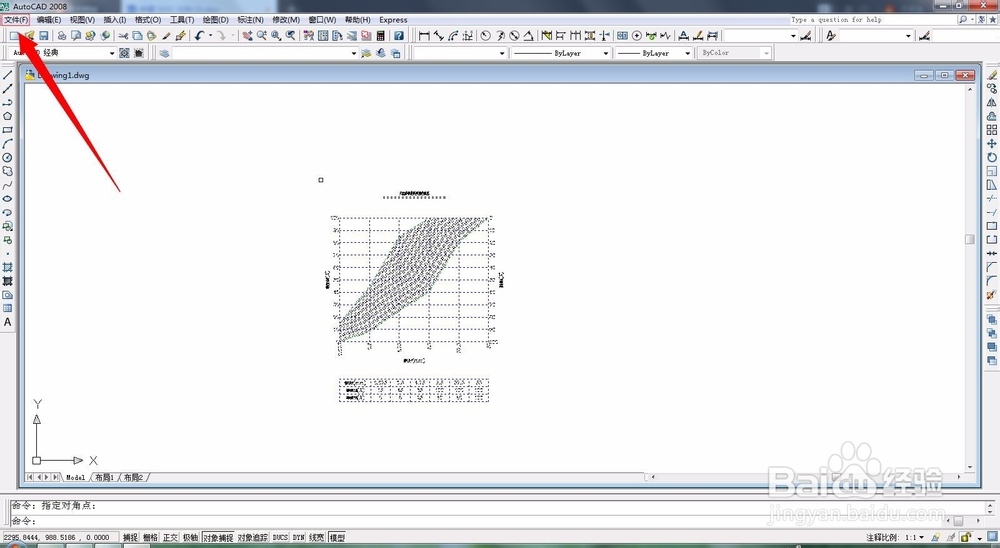
Task: Click the drawing vertical scrollbar thumb
Action: (969, 239)
